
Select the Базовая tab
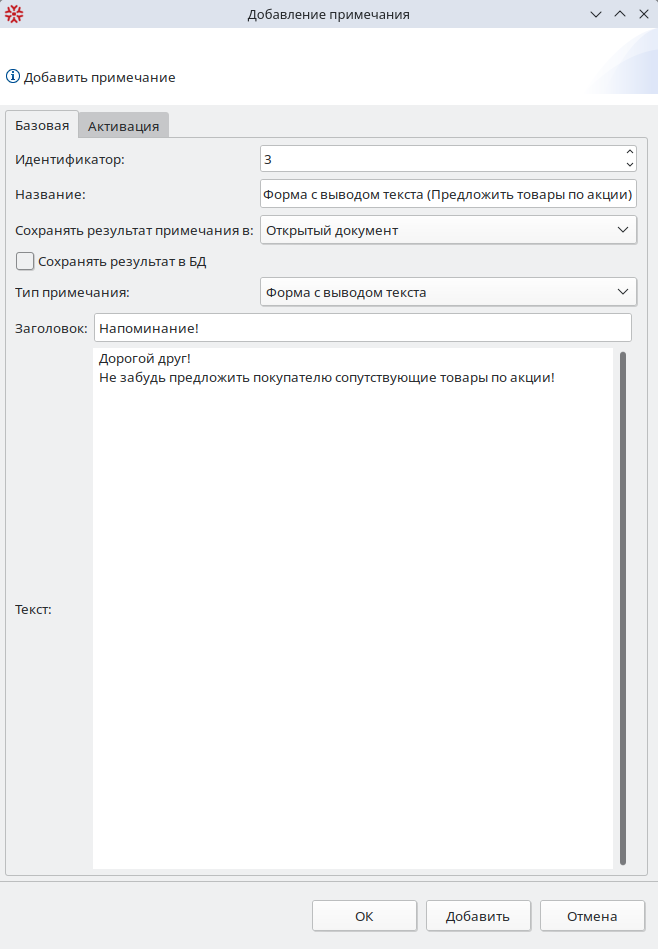click(x=42, y=125)
